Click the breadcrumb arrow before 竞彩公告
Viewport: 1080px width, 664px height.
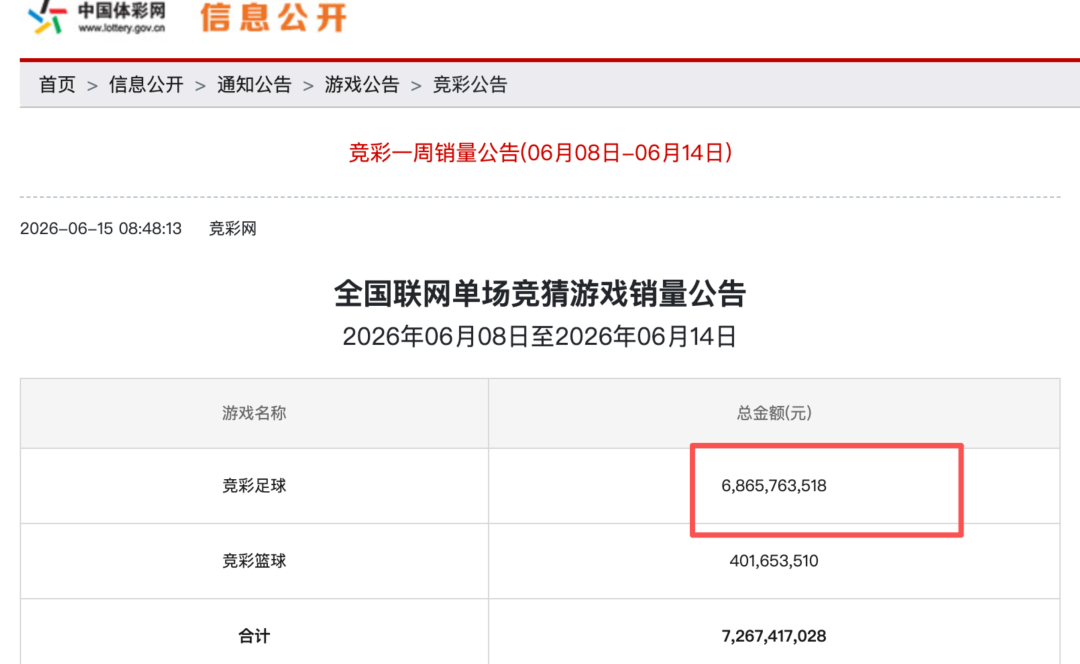pos(416,86)
